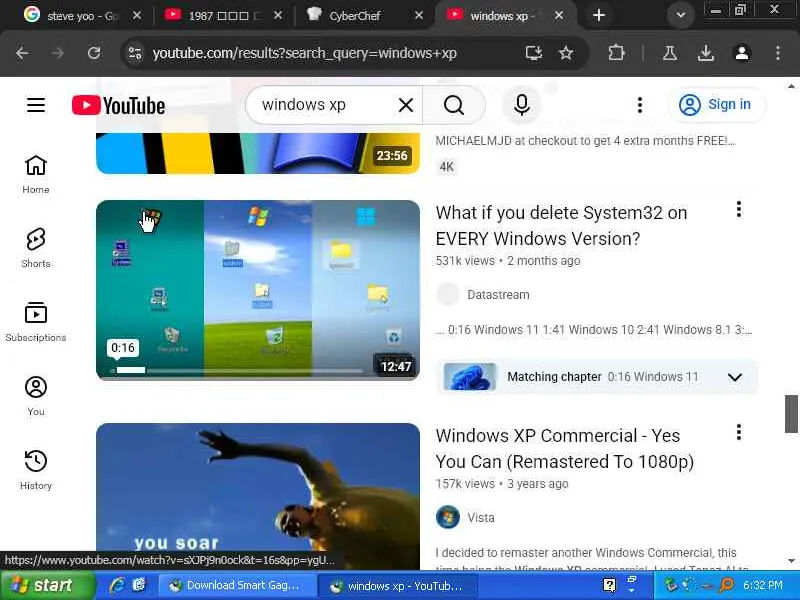Select 'windows xp - YouTub...' taskbar button

pyautogui.click(x=397, y=585)
